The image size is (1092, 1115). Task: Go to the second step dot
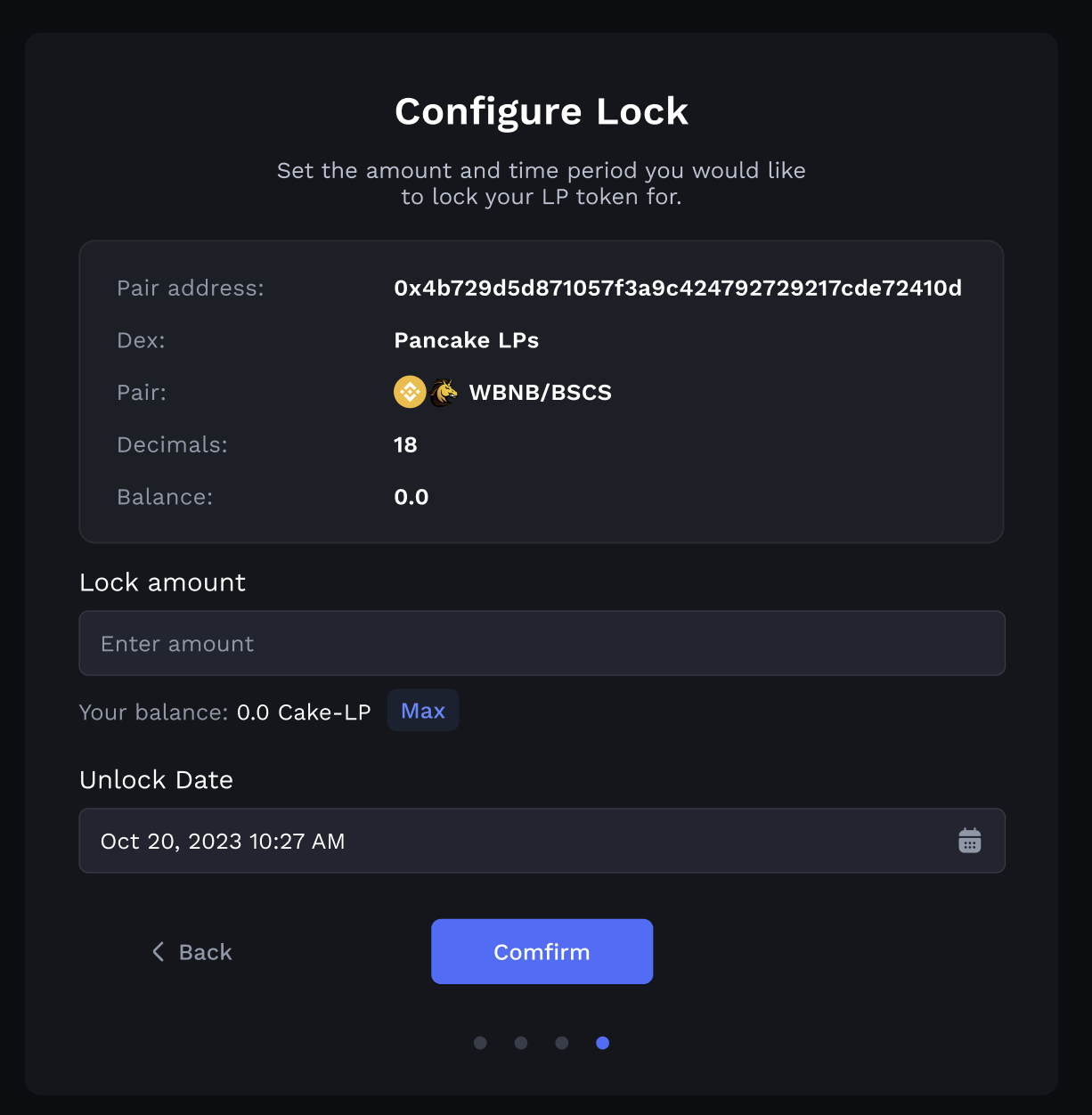coord(521,1043)
